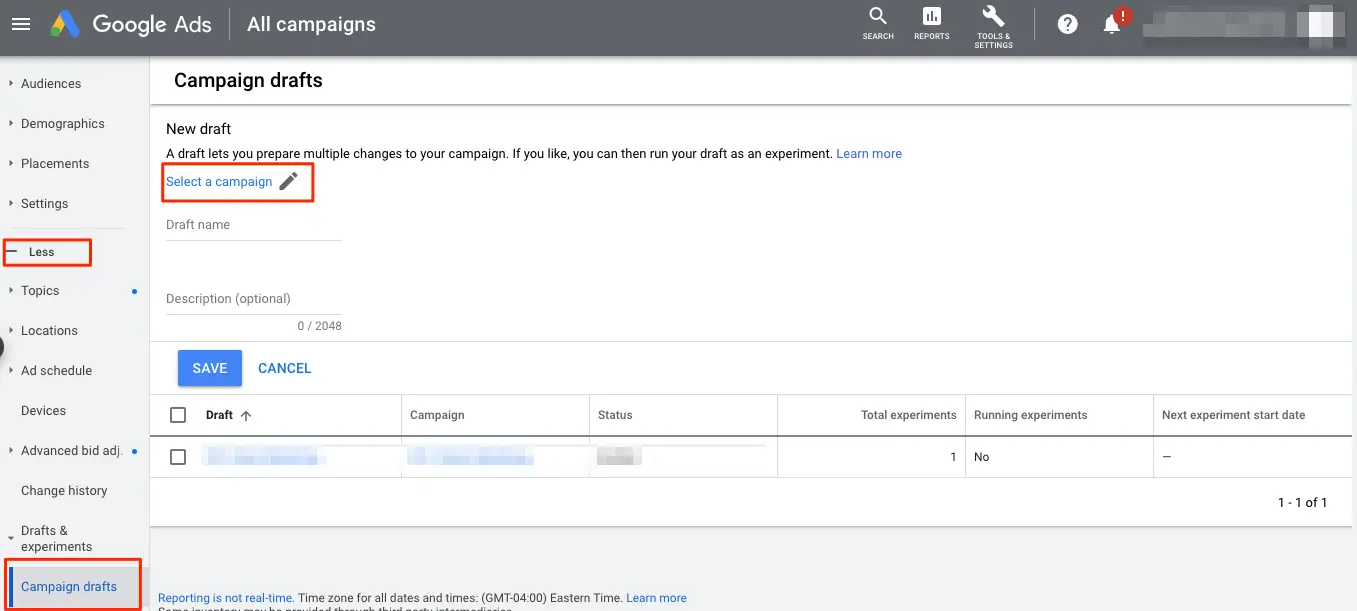Screen dimensions: 1357x611
Task: Open the hamburger navigation menu
Action: point(20,24)
